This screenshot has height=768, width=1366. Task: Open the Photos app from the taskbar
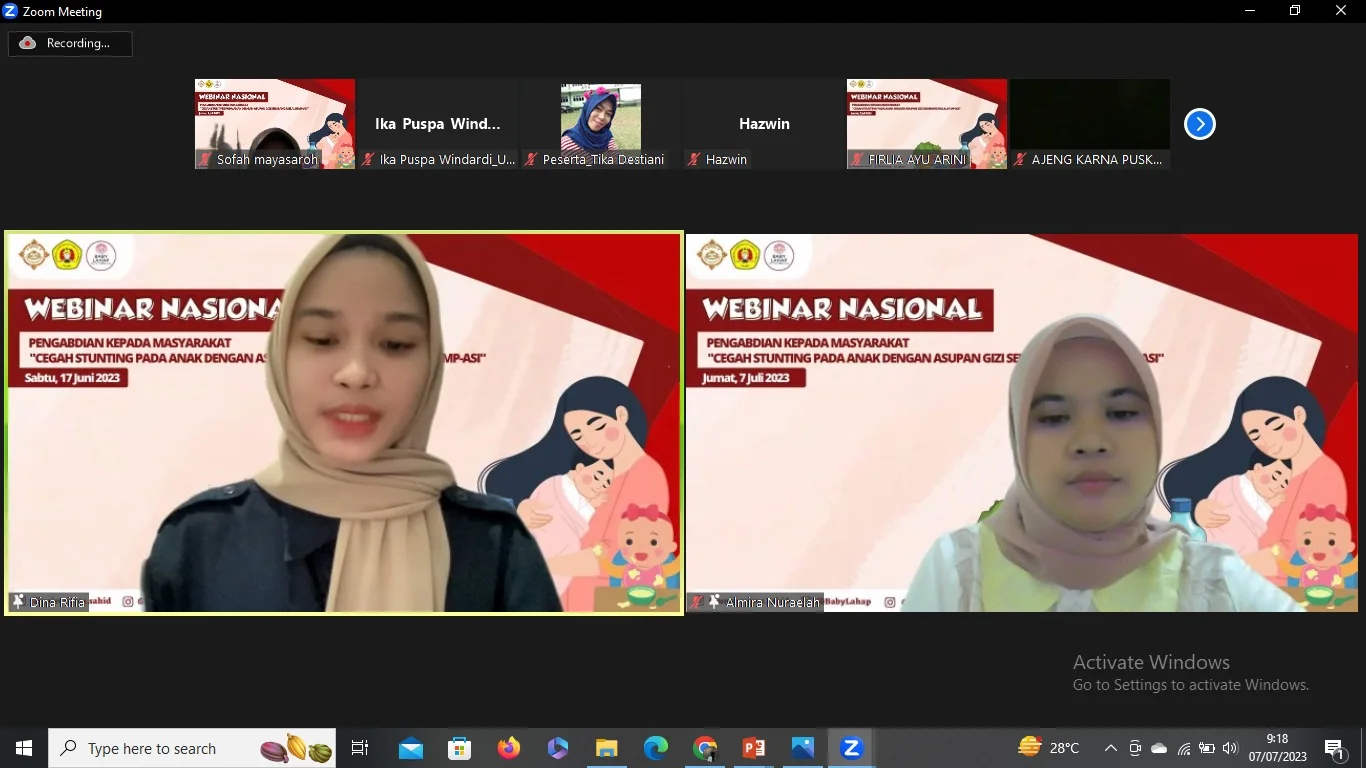click(803, 748)
